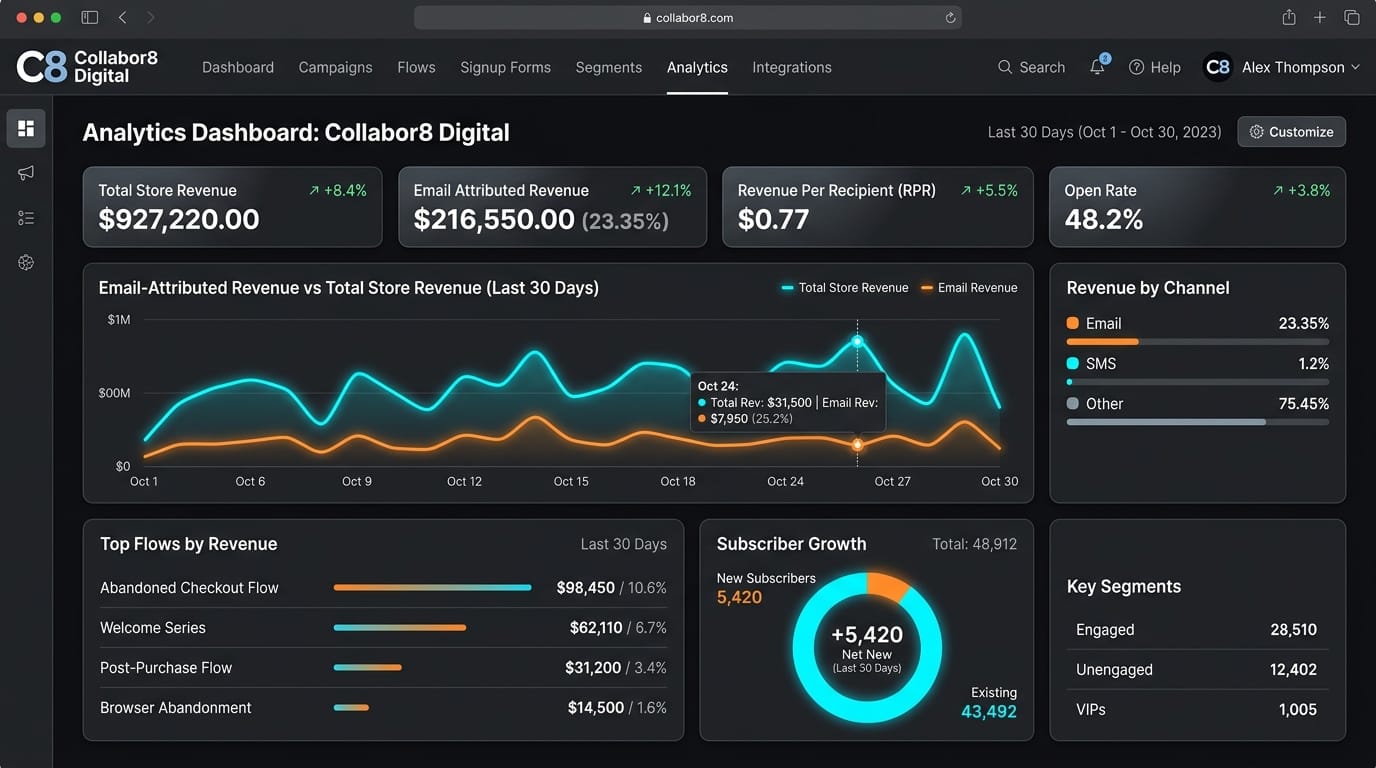Image resolution: width=1376 pixels, height=768 pixels.
Task: Click the Revenue Per Recipient card
Action: point(877,207)
